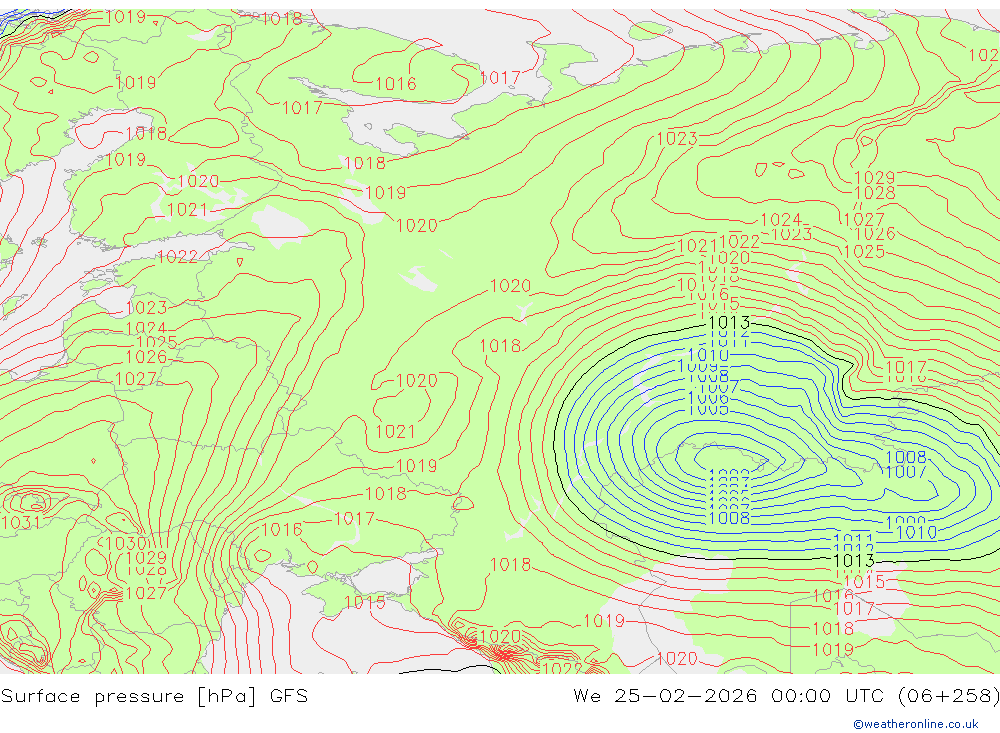Click the red 1031 isobar label
This screenshot has height=733, width=1000.
21,523
